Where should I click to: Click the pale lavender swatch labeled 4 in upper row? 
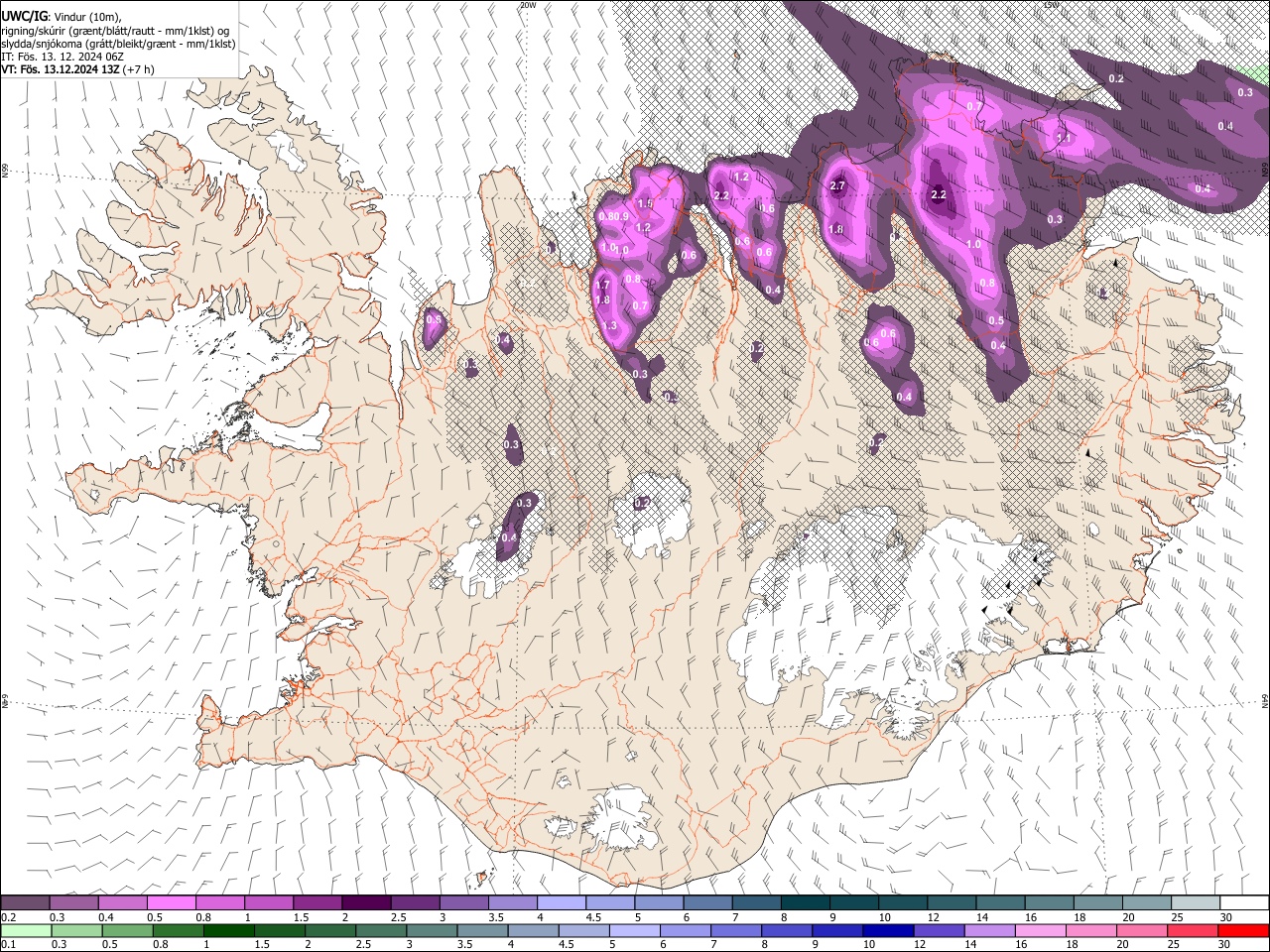pyautogui.click(x=562, y=903)
